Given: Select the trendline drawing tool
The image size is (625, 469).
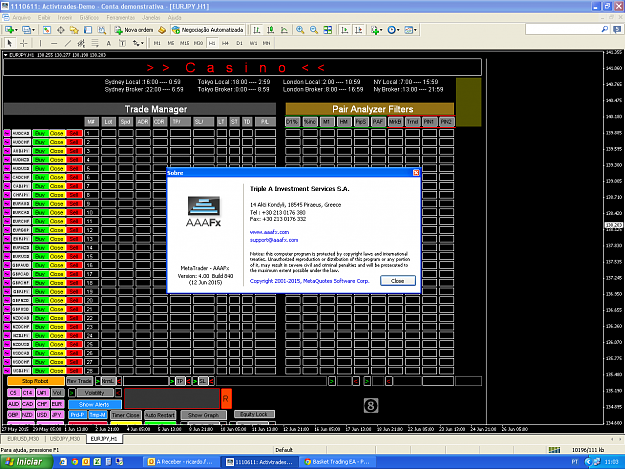Looking at the screenshot, I should (x=68, y=43).
